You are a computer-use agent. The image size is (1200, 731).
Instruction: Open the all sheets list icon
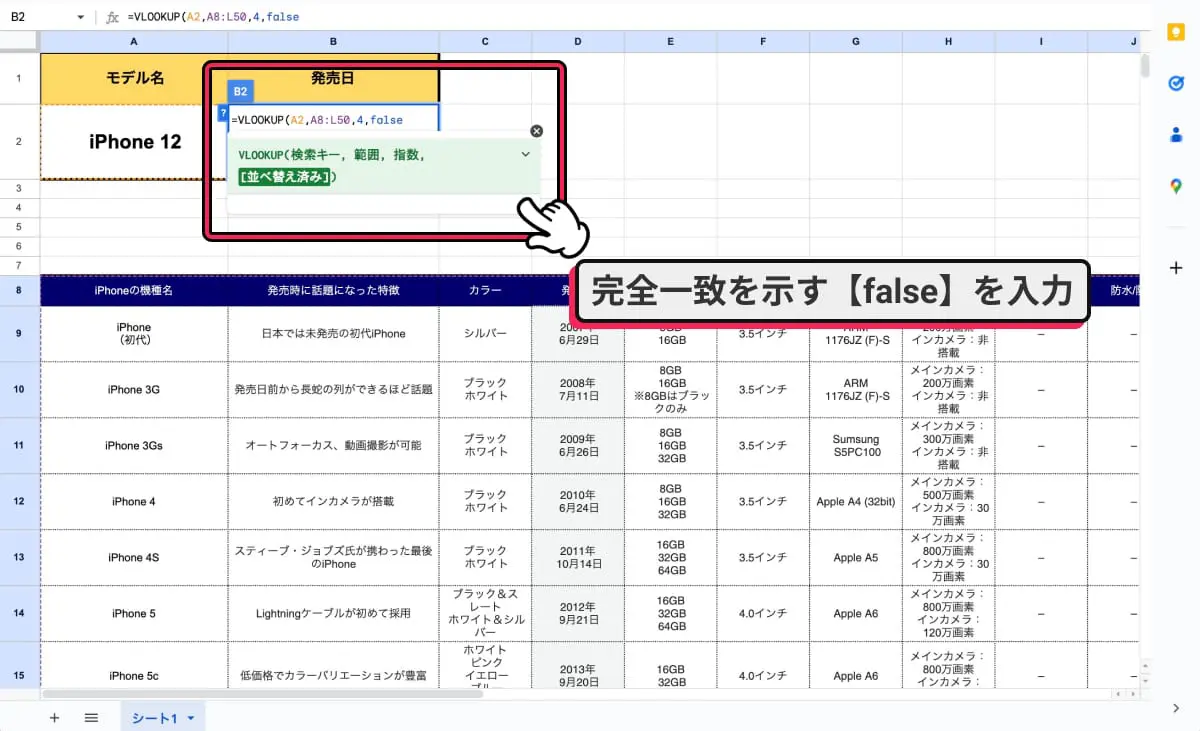pyautogui.click(x=91, y=718)
